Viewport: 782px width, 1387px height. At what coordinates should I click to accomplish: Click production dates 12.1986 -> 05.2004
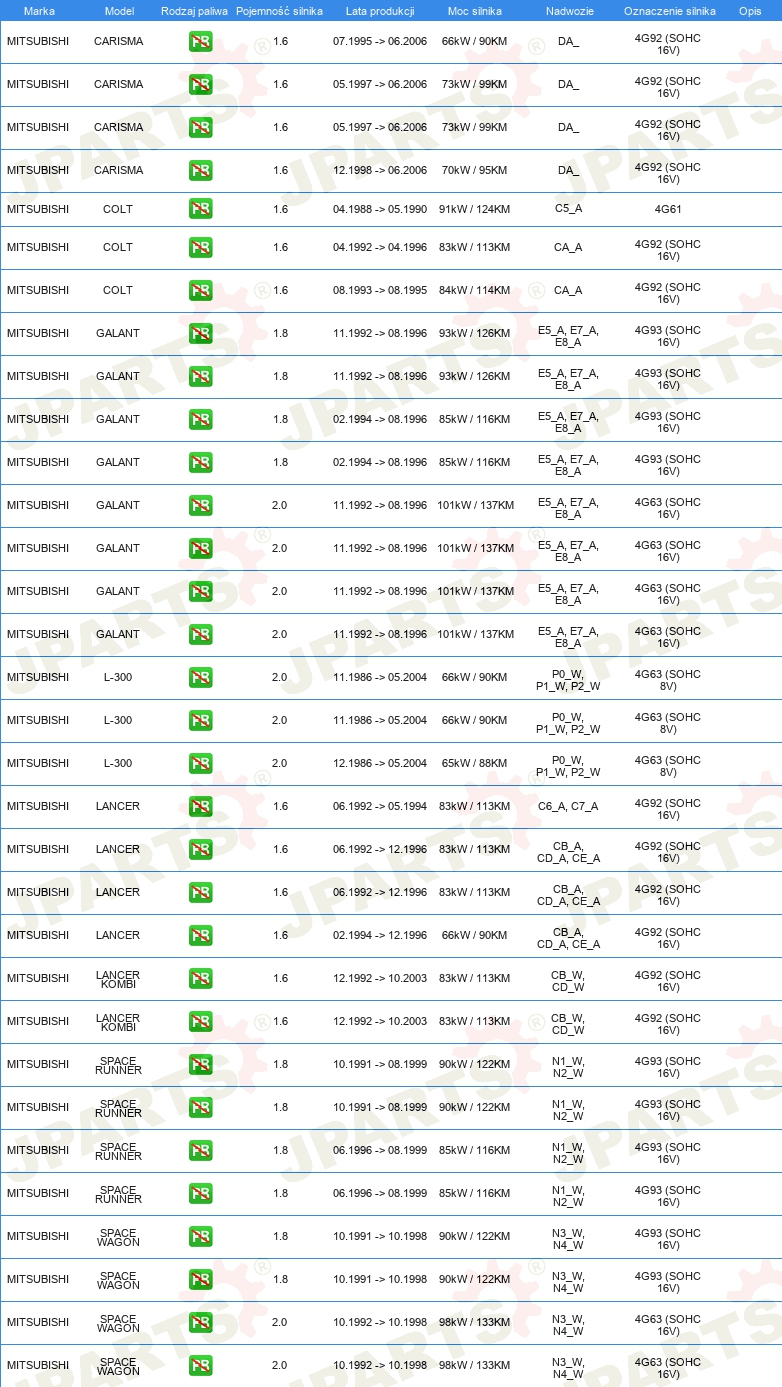(x=380, y=763)
